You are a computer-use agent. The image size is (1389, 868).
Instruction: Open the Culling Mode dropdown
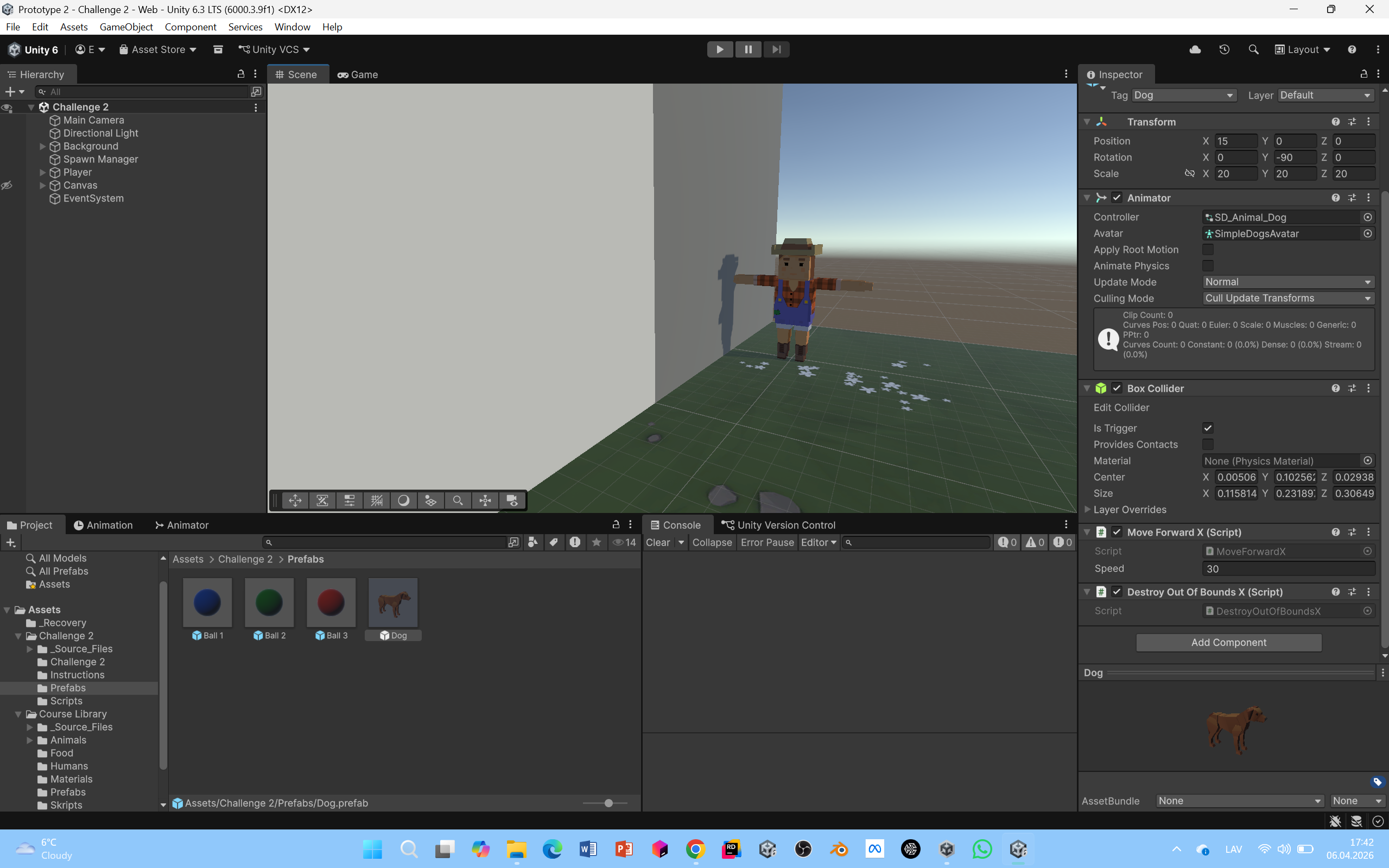tap(1287, 298)
